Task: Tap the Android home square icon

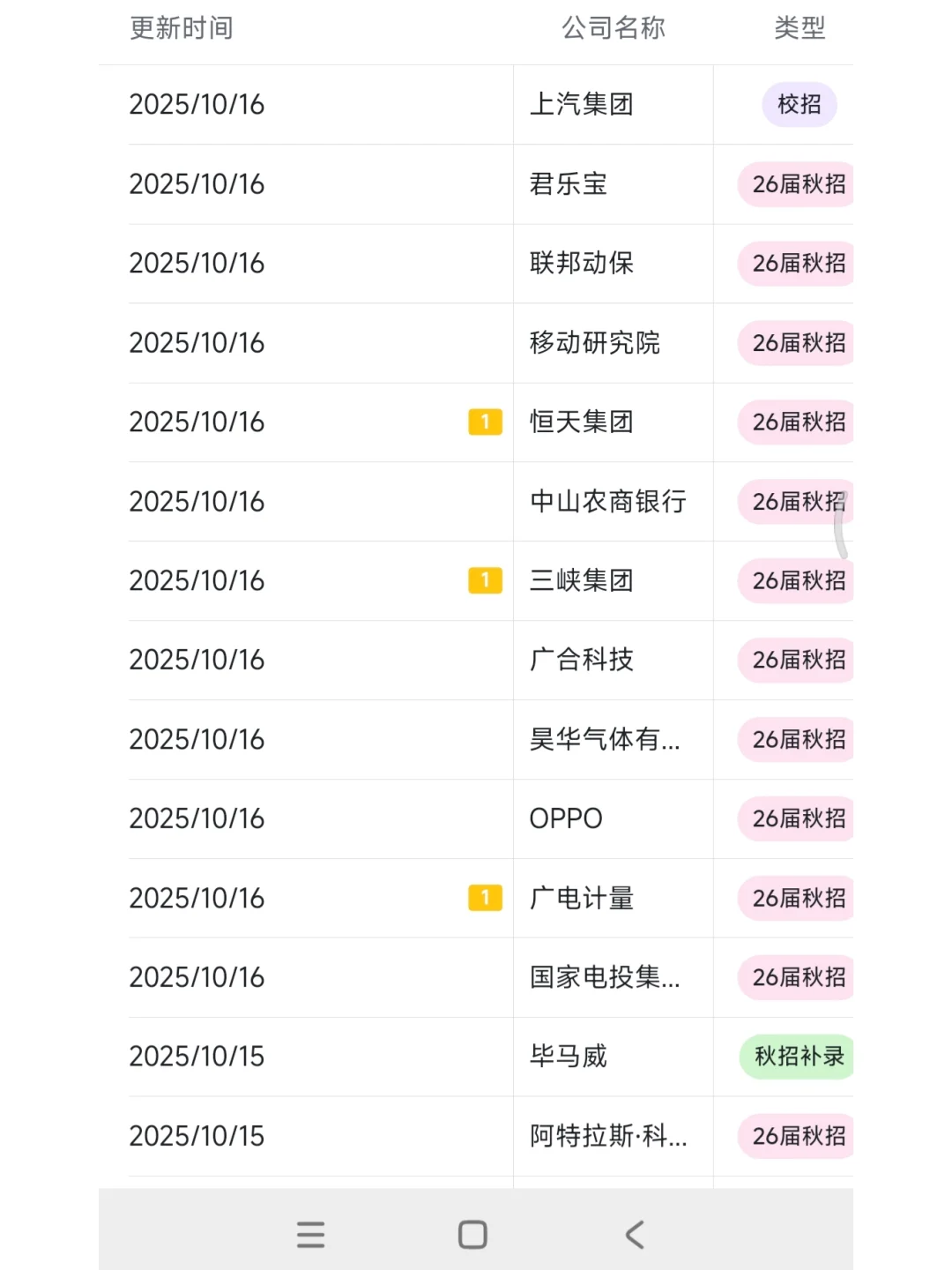Action: (472, 1234)
